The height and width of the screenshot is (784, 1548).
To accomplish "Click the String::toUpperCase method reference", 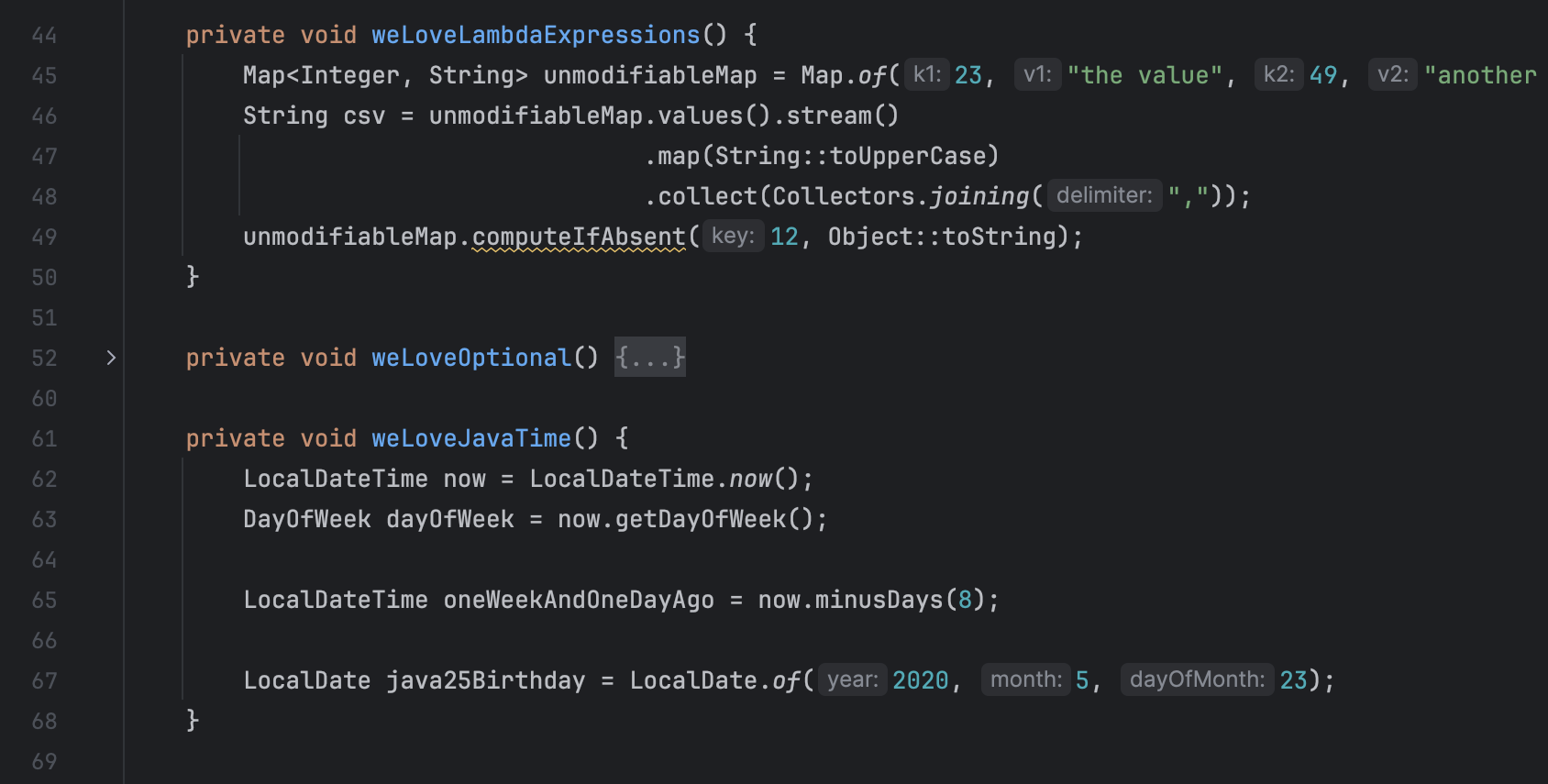I will (x=850, y=156).
